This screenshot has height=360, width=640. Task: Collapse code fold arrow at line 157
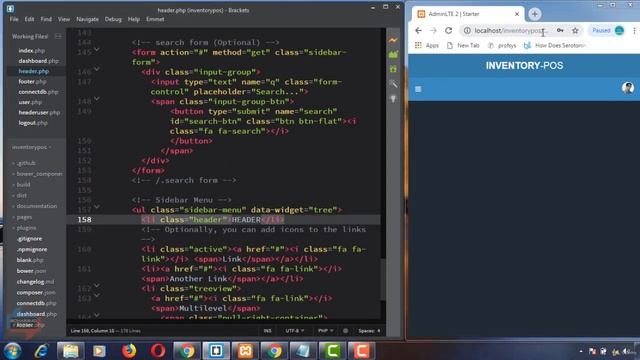[97, 207]
